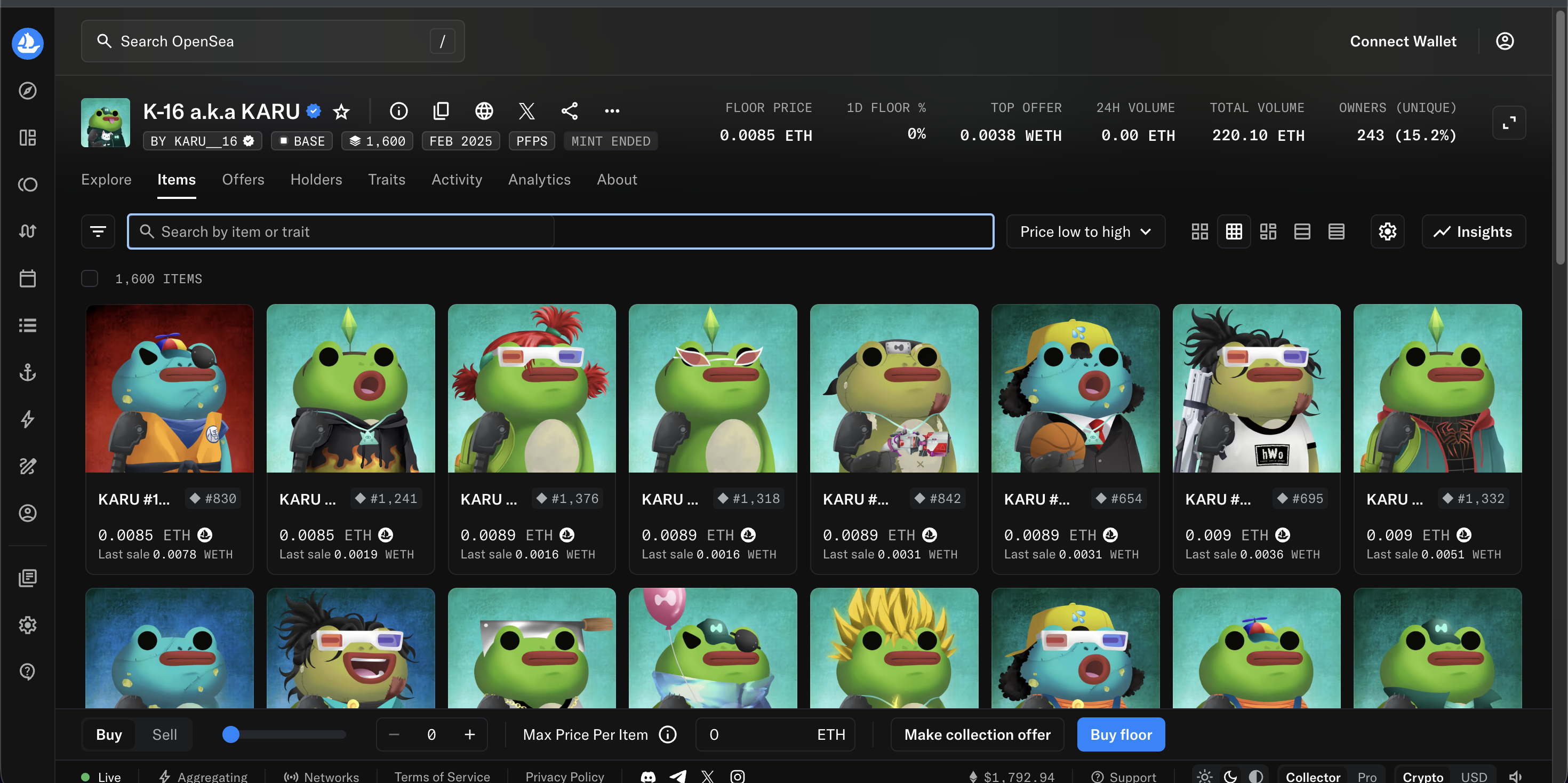The width and height of the screenshot is (1568, 783).
Task: Open the Terms of Service link
Action: coord(442,776)
